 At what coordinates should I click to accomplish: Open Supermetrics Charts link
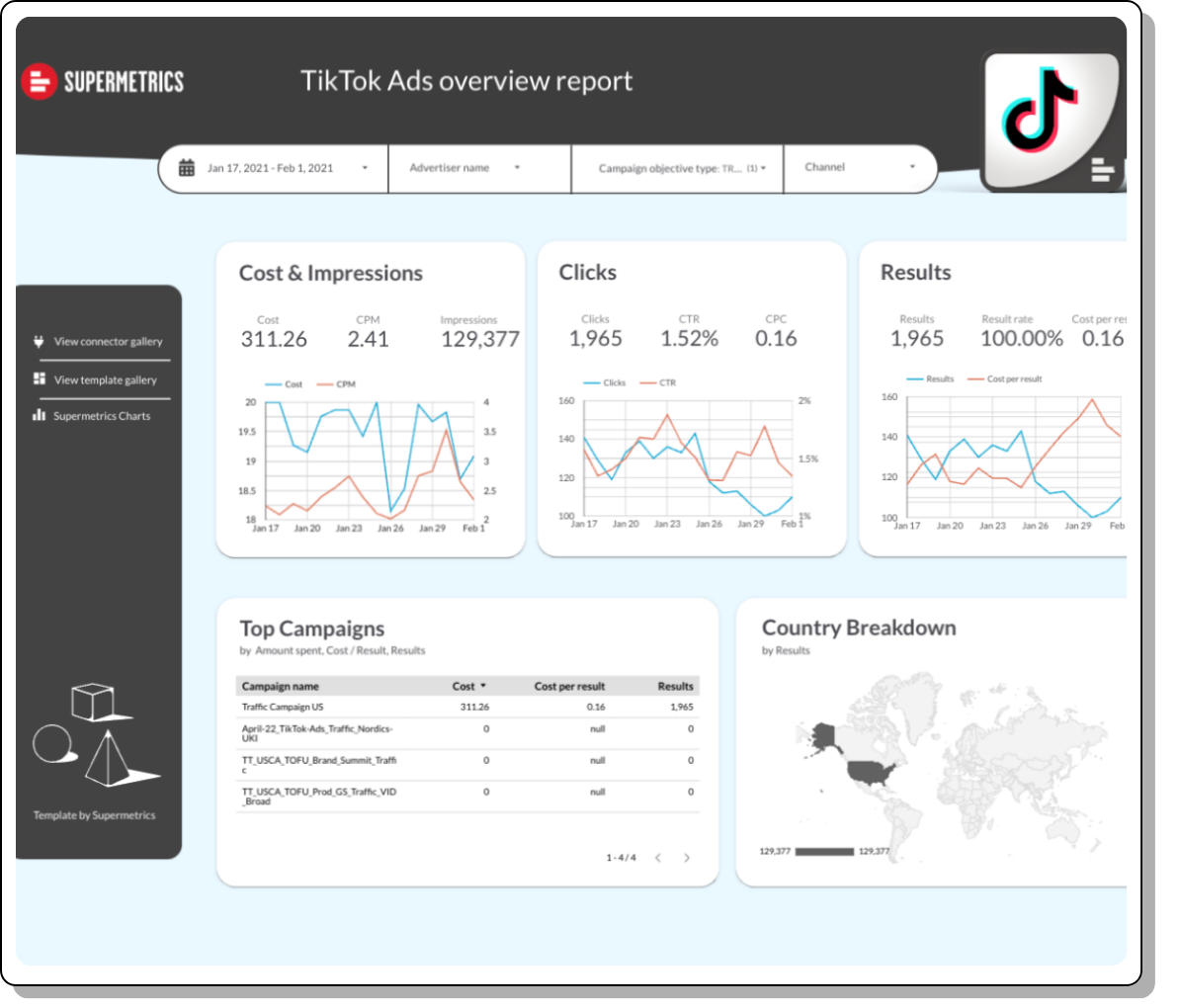(102, 416)
